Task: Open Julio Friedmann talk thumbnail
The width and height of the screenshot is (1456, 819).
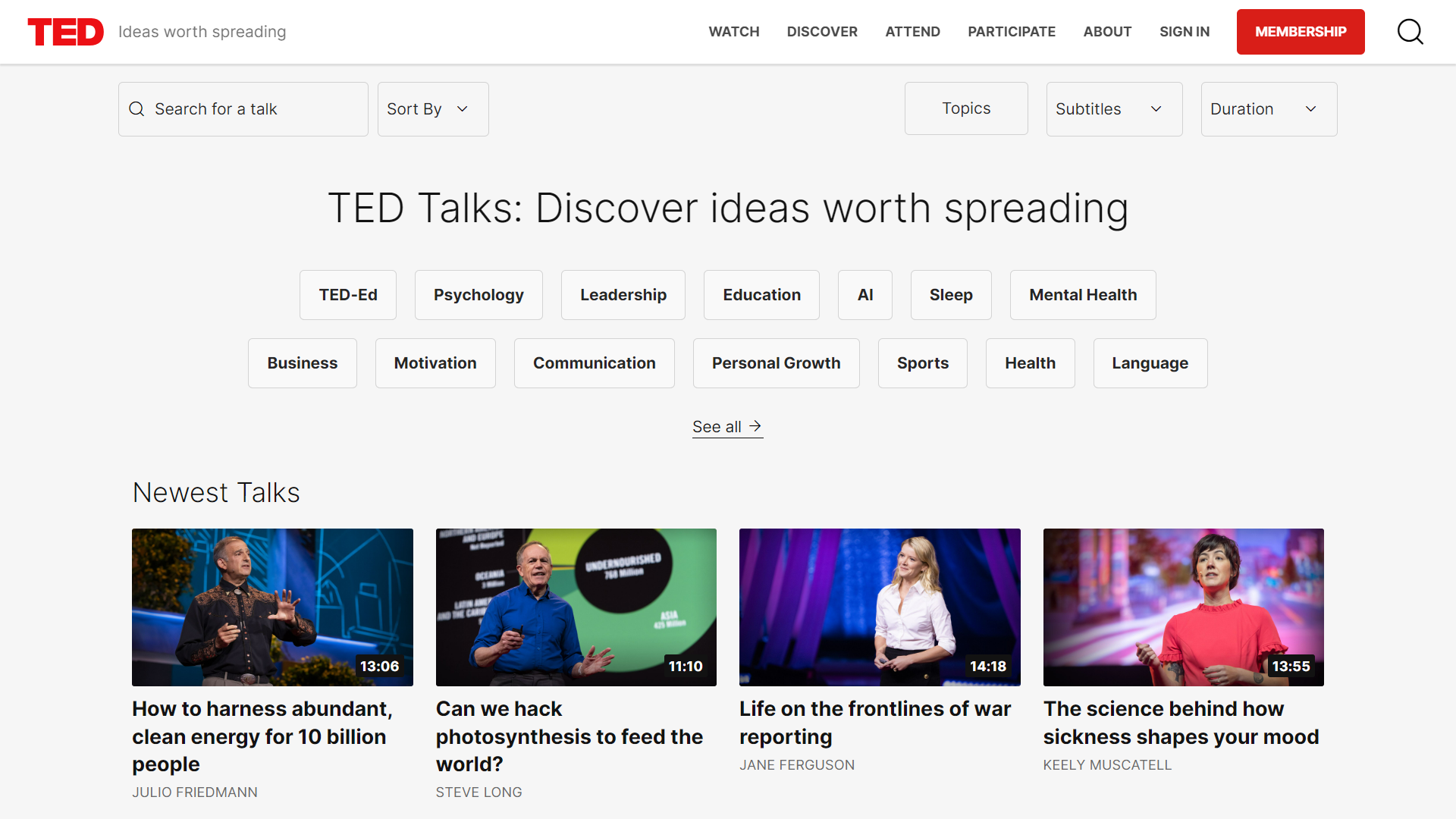Action: [272, 607]
